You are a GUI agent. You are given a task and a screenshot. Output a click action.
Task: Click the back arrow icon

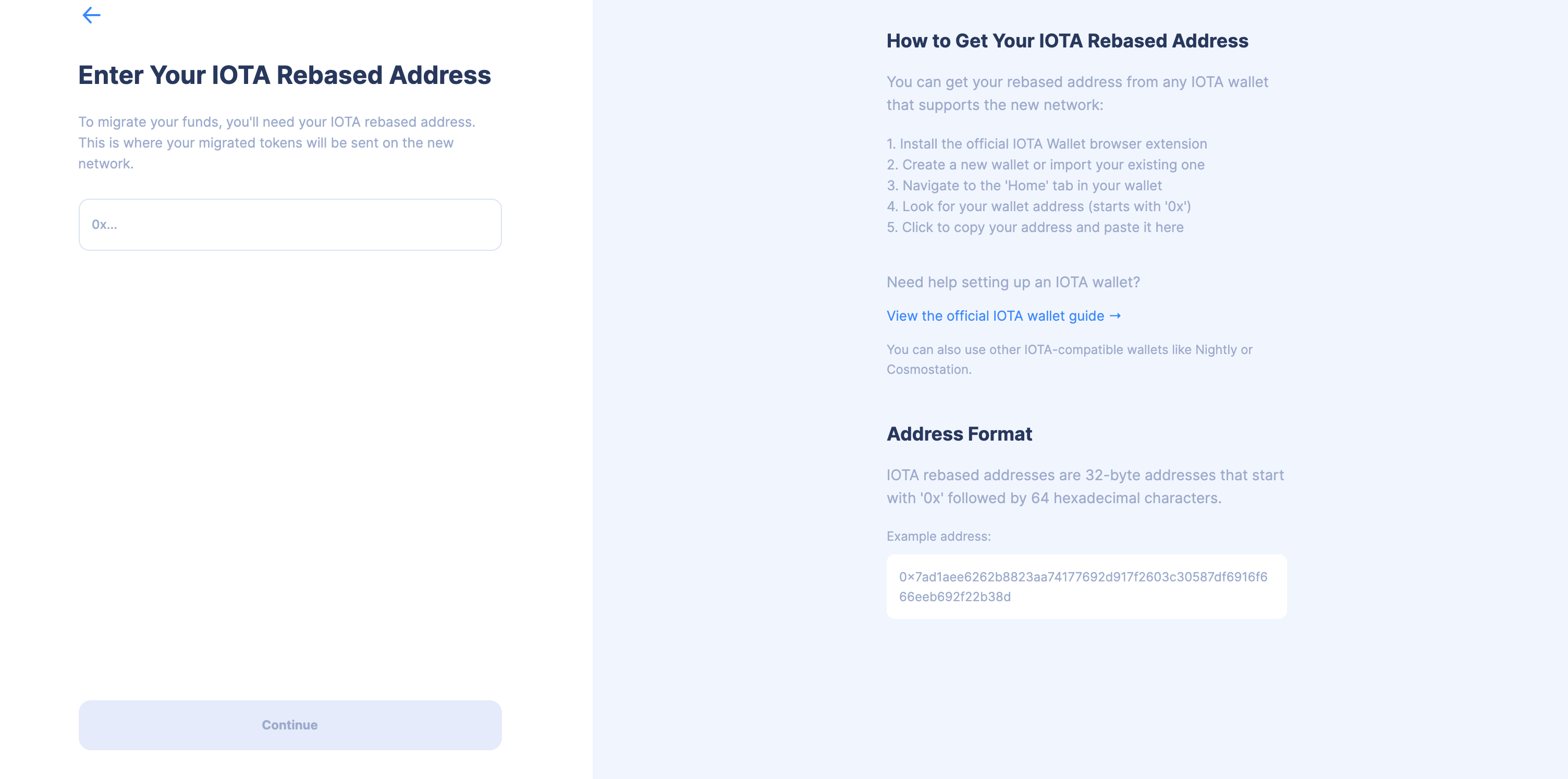pos(92,15)
